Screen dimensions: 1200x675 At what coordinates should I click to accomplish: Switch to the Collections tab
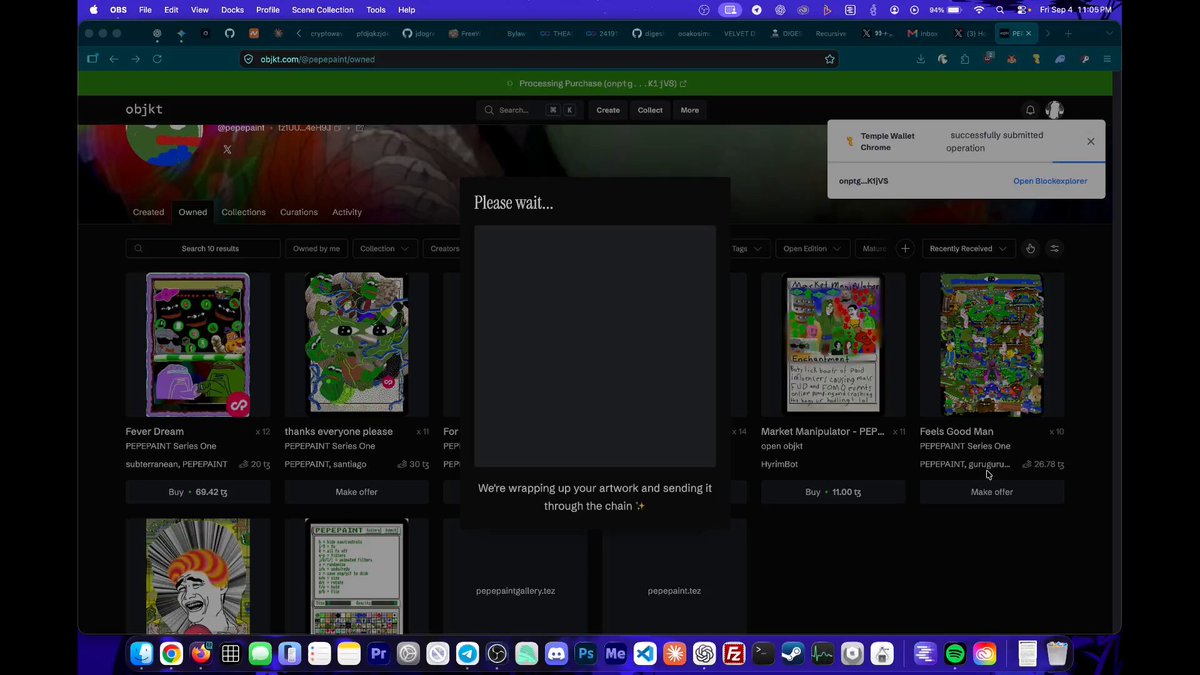(244, 212)
